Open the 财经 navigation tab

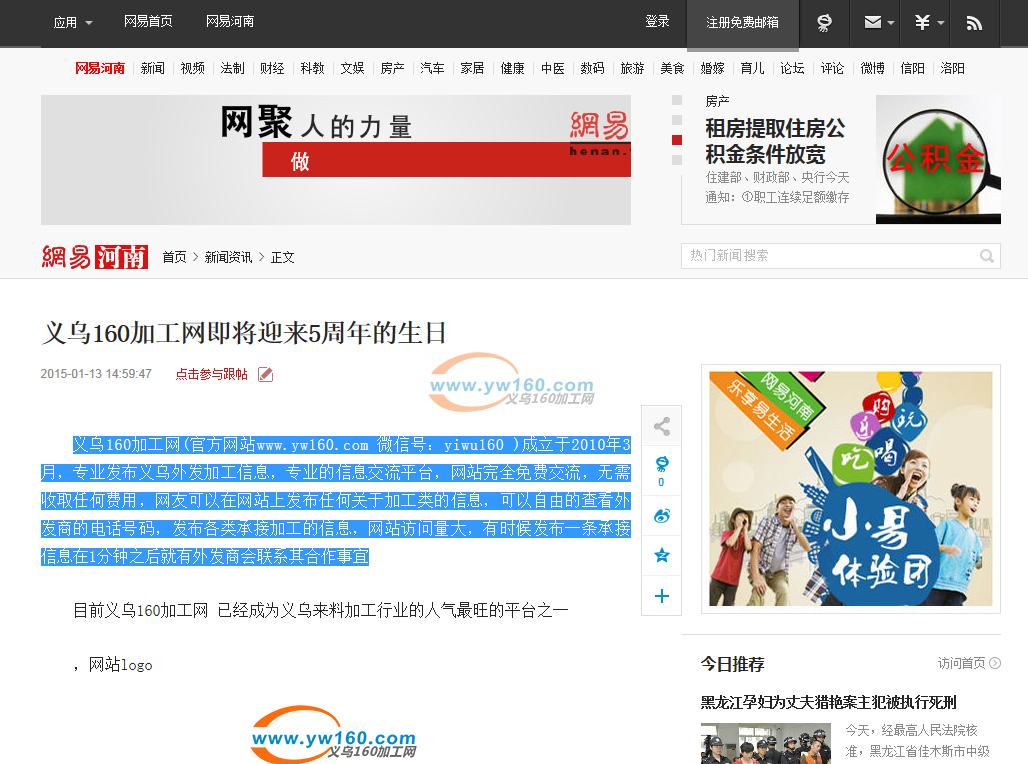pos(272,68)
